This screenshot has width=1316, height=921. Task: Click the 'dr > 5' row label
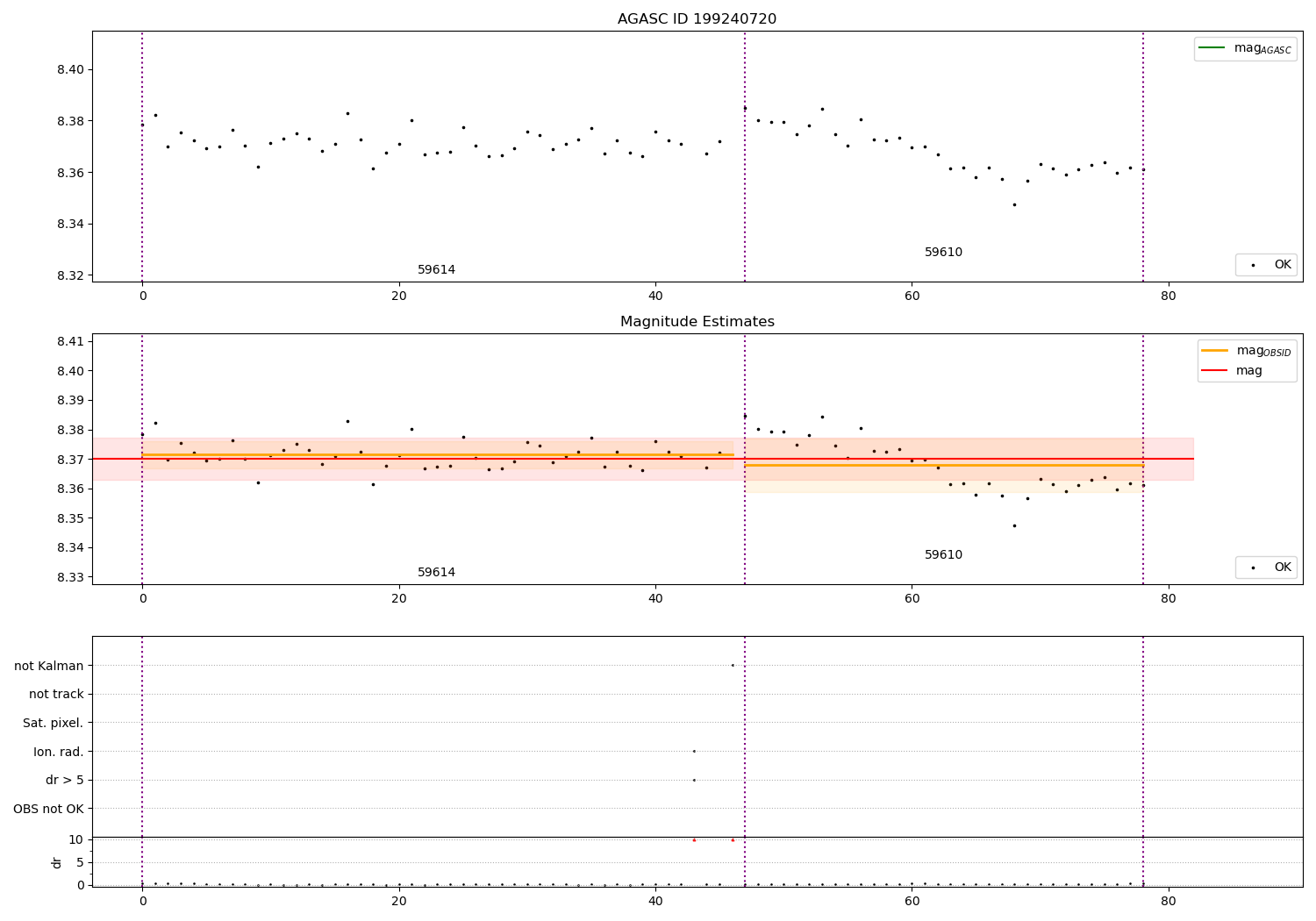point(65,780)
